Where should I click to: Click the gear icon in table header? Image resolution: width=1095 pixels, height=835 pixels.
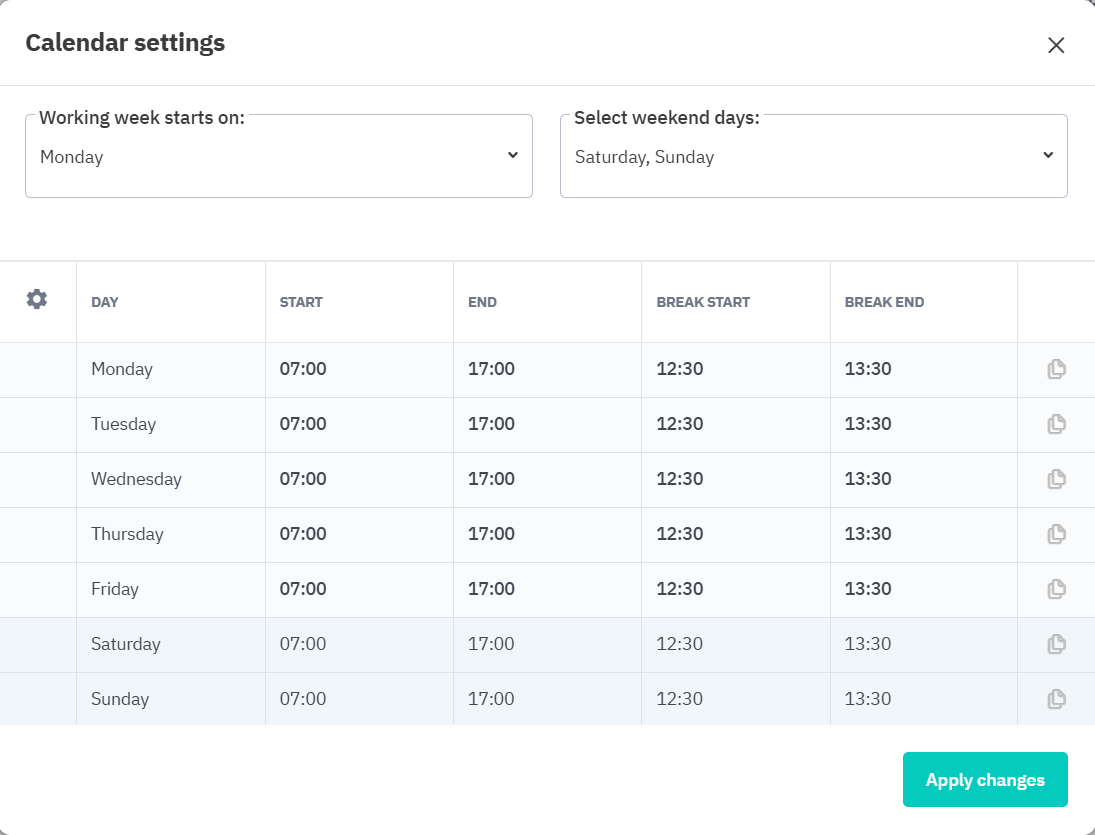coord(37,299)
